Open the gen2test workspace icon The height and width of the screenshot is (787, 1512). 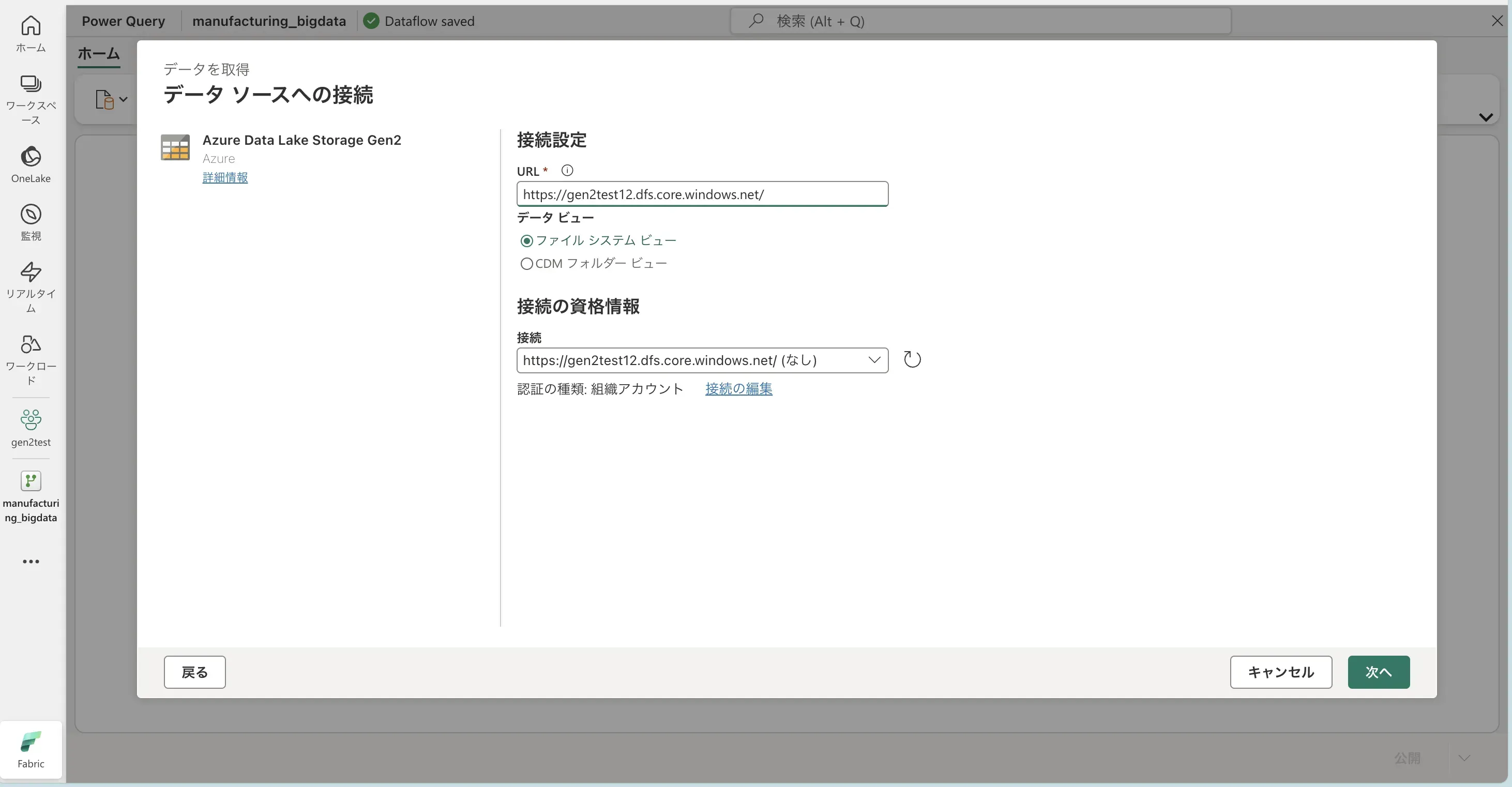31,427
